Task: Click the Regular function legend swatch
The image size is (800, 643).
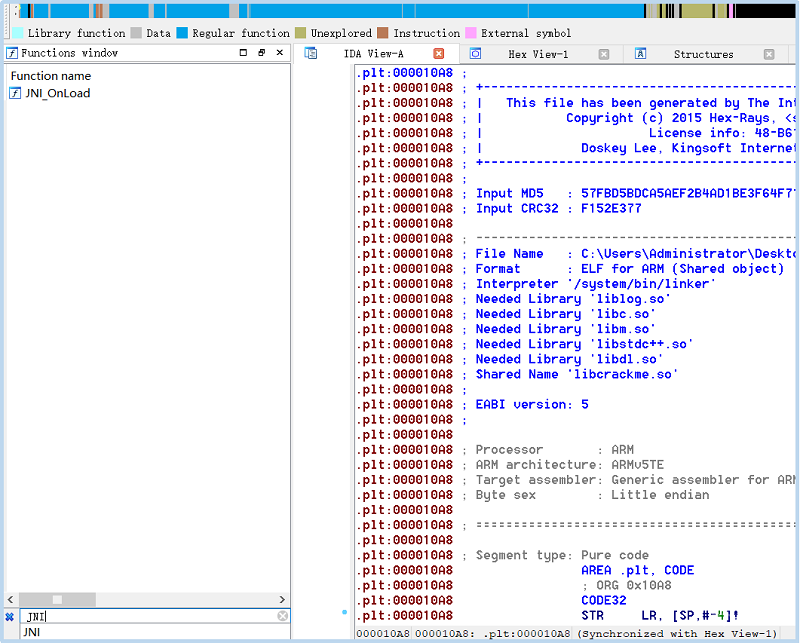Action: pyautogui.click(x=182, y=33)
